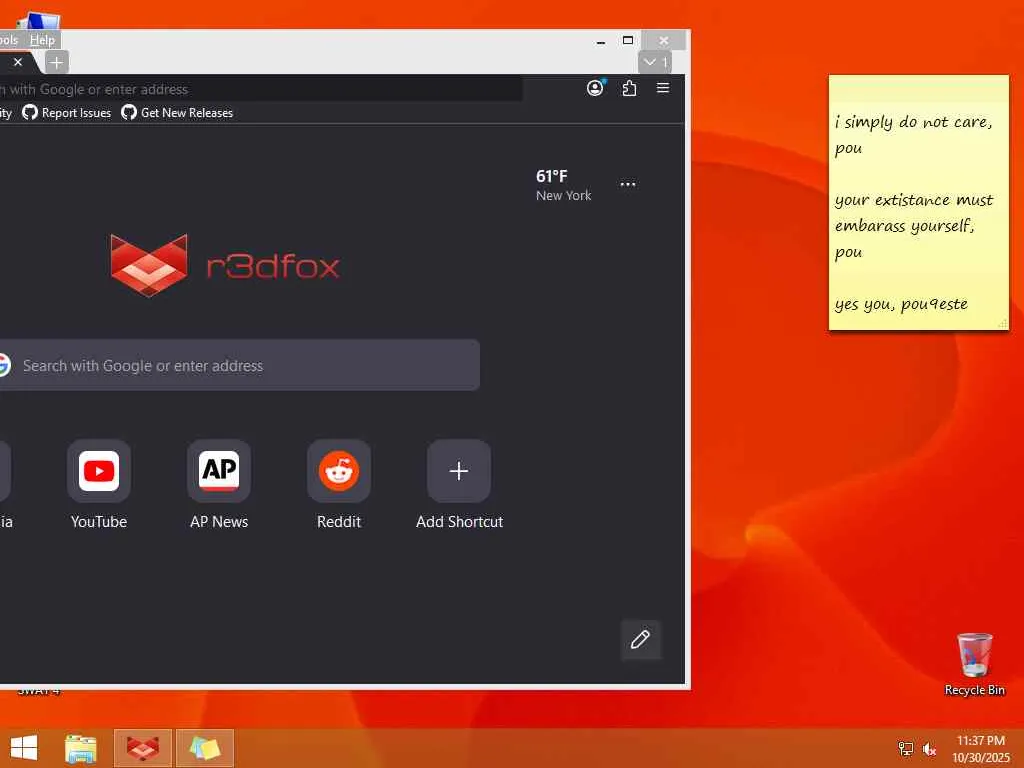This screenshot has height=768, width=1024.
Task: Click inside the yellow sticky note text
Action: (x=918, y=212)
